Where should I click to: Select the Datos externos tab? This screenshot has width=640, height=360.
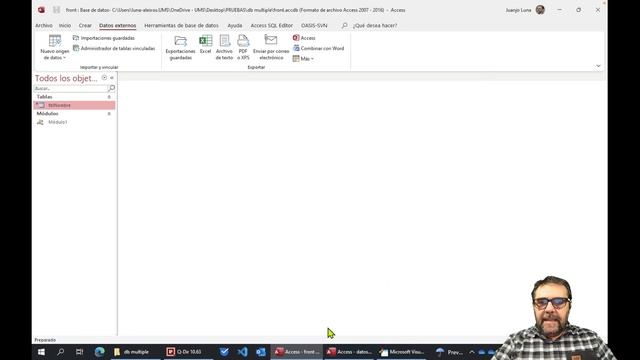click(x=118, y=25)
